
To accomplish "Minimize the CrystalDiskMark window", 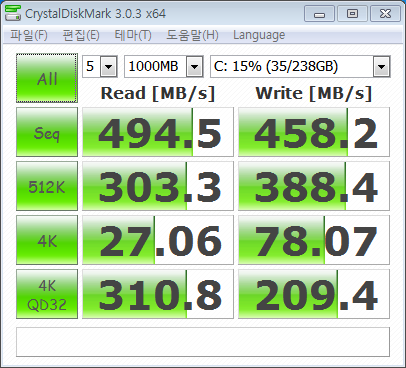I will [319, 14].
